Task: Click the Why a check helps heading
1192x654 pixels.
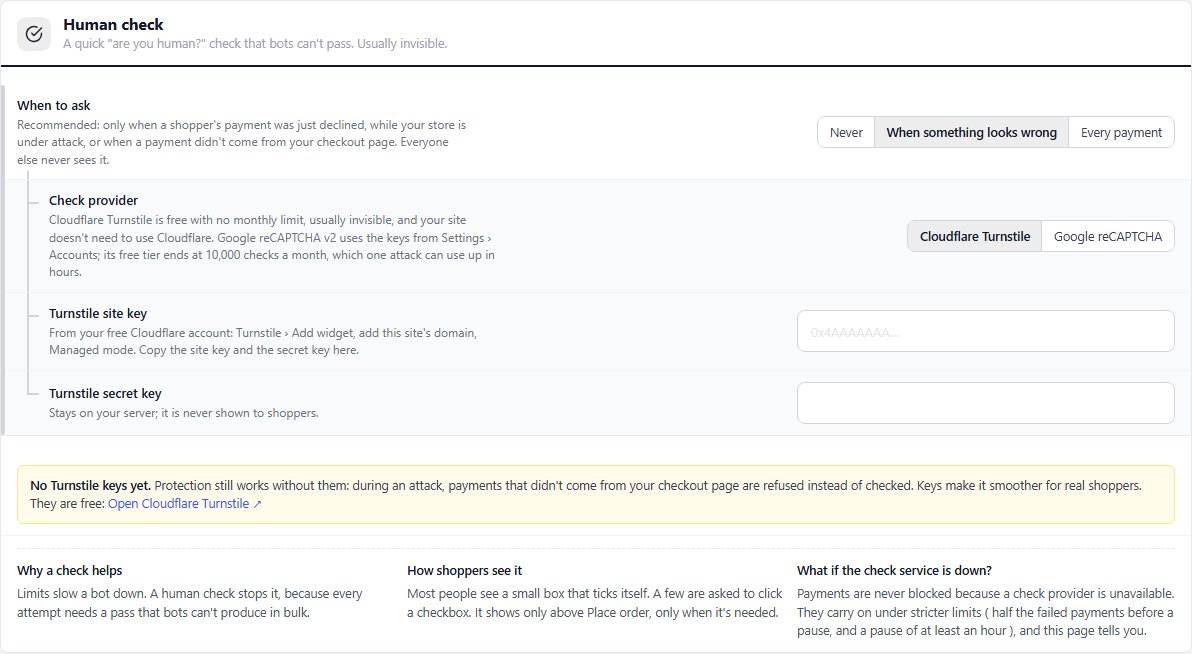Action: pos(70,570)
